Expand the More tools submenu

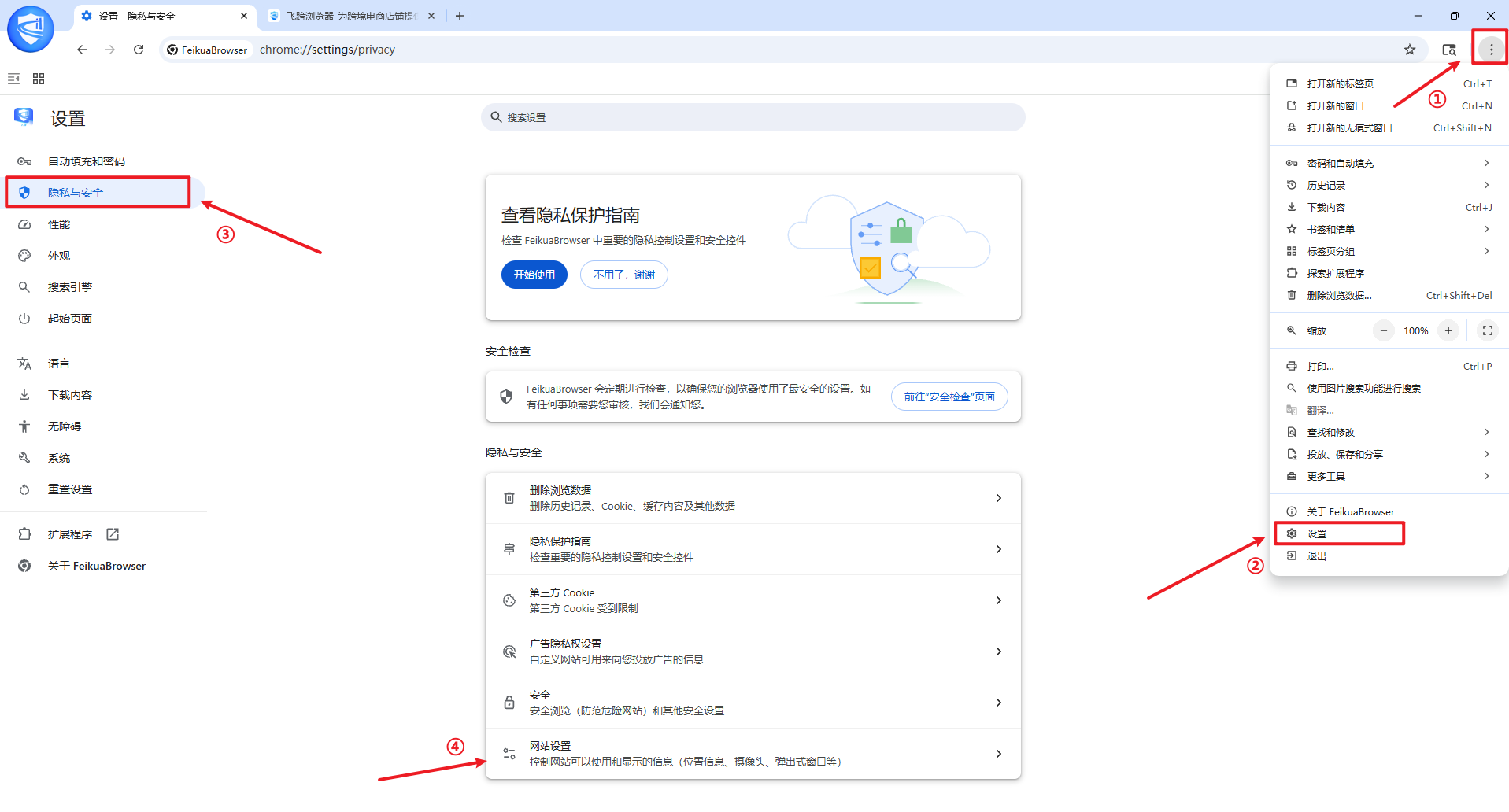(1389, 476)
